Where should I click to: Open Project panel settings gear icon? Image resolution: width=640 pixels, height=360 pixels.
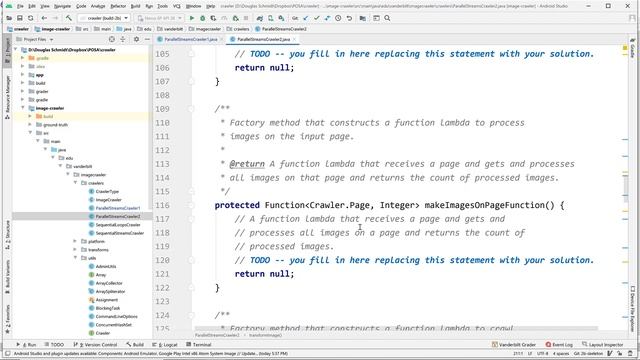(x=136, y=39)
